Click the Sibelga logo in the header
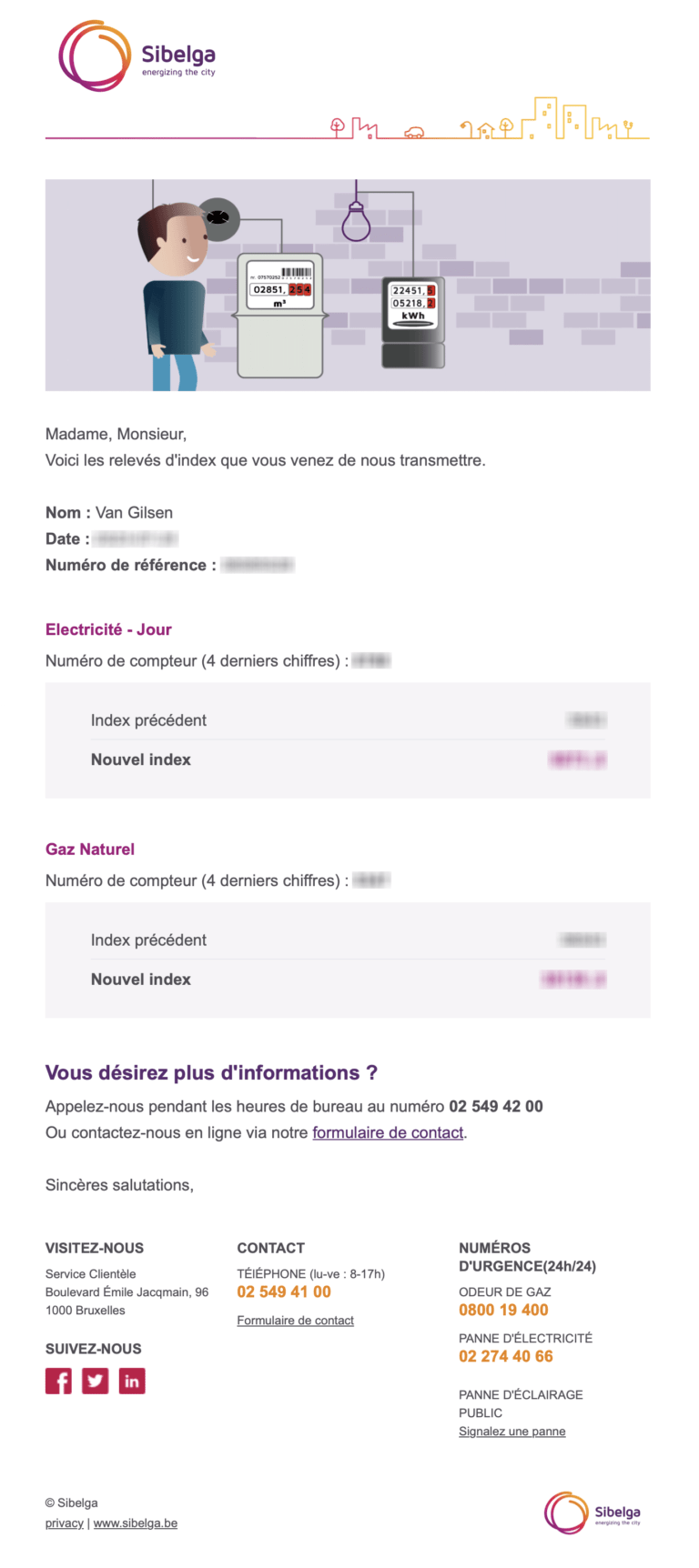Viewport: 699px width, 1568px height. (x=137, y=55)
